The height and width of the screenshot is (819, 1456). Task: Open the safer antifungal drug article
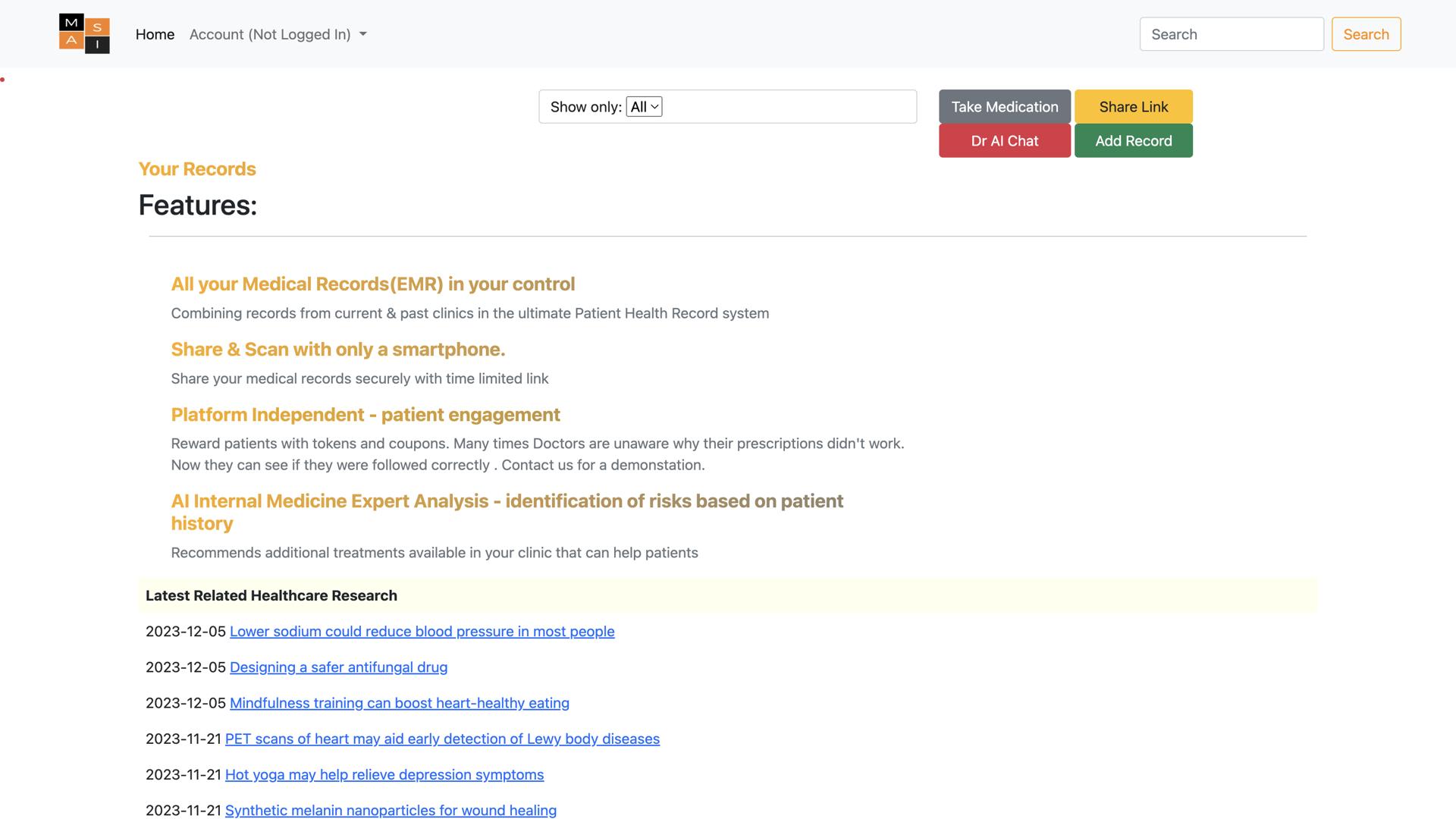coord(338,667)
